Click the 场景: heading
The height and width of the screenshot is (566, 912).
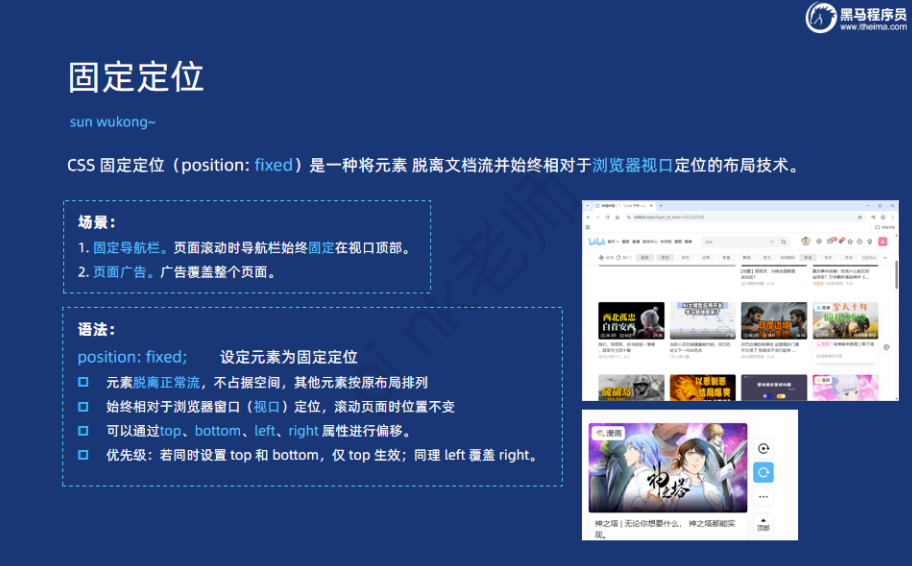coord(97,222)
